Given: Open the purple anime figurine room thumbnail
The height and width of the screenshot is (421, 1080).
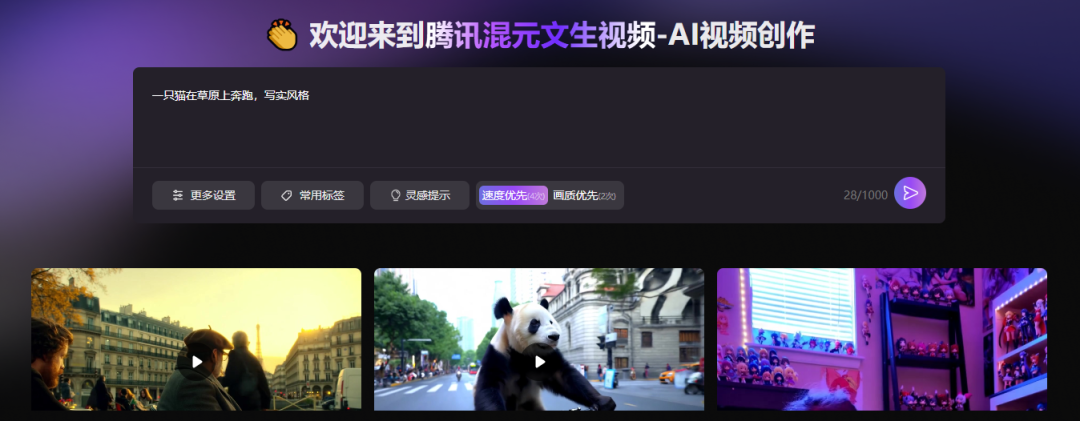Looking at the screenshot, I should pyautogui.click(x=882, y=339).
